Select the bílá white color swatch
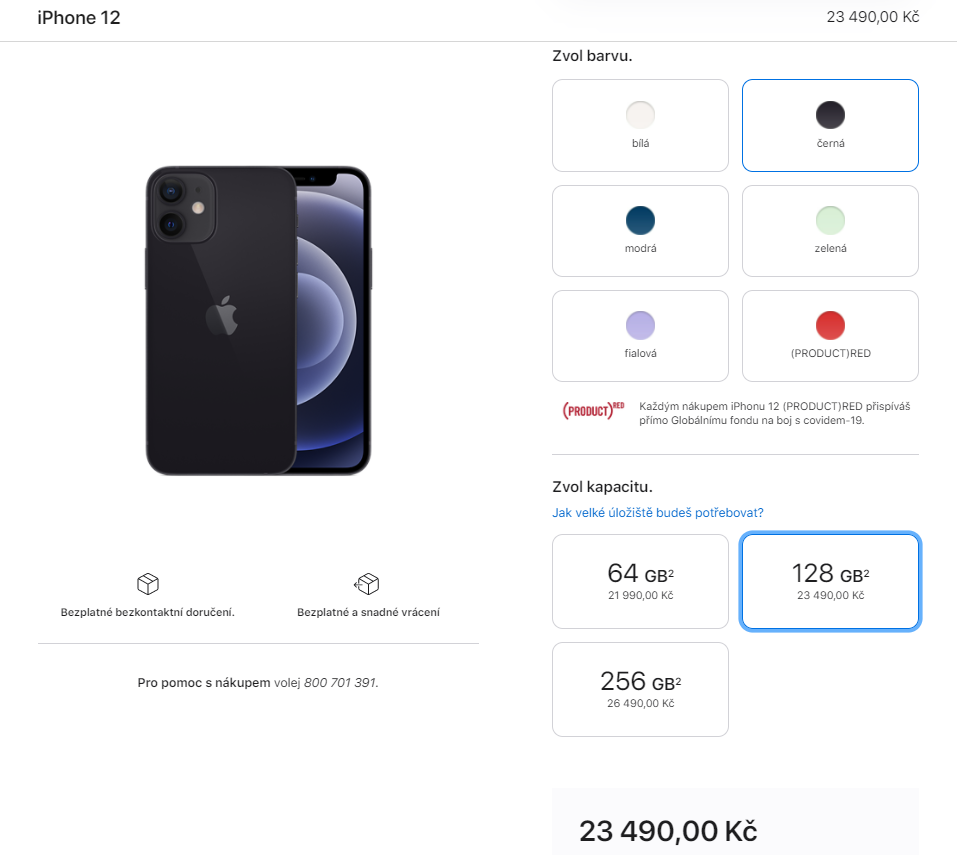Screen dimensions: 957x855 [x=640, y=126]
